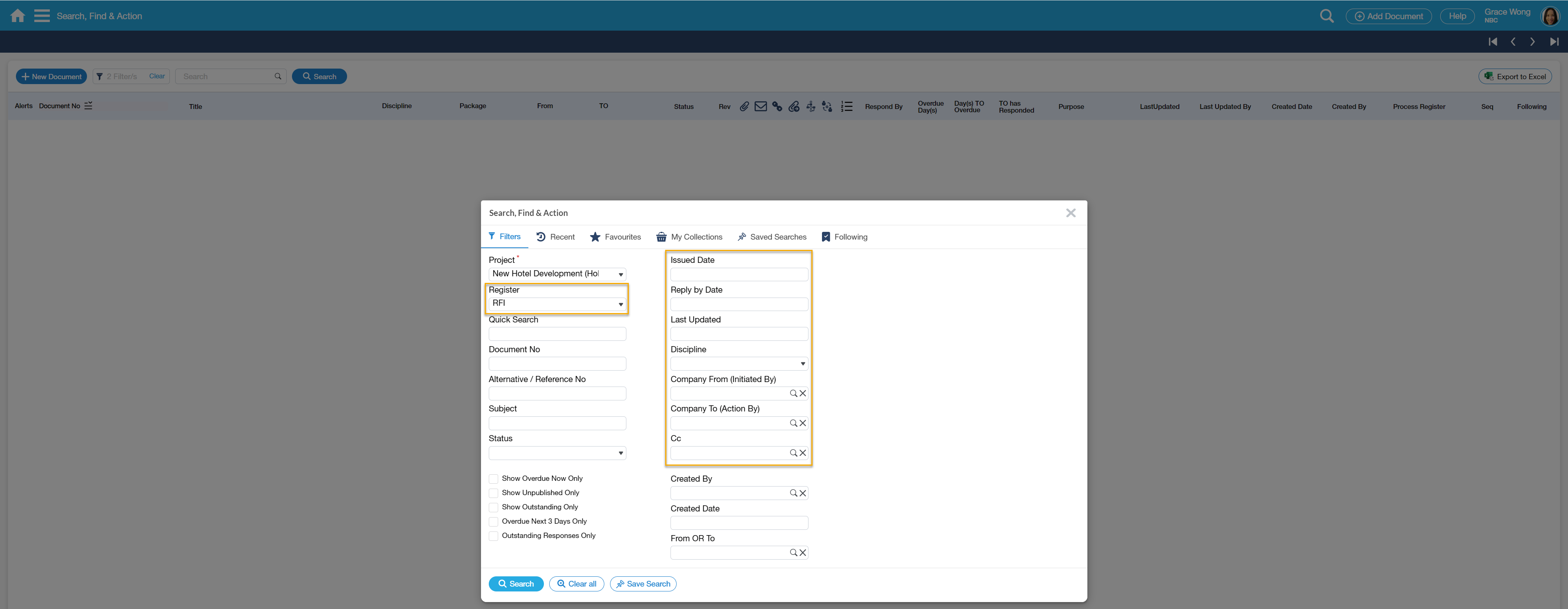Clear the From OR To field
The image size is (1568, 609).
point(803,553)
